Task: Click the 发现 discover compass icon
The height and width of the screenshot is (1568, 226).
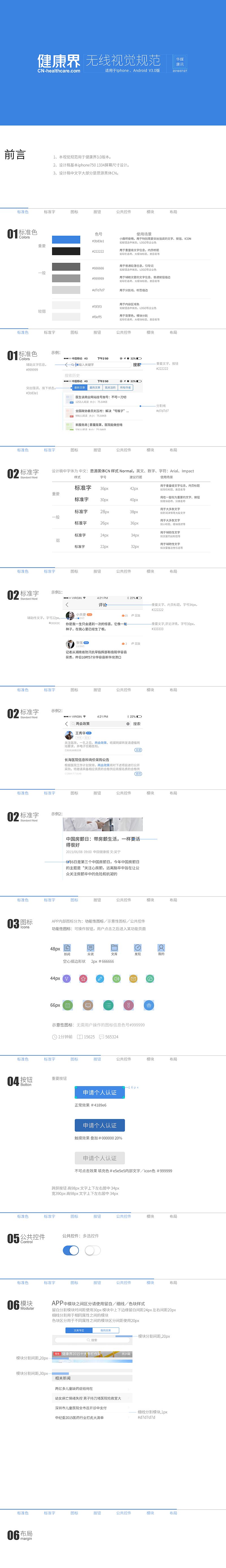Action: [138, 948]
